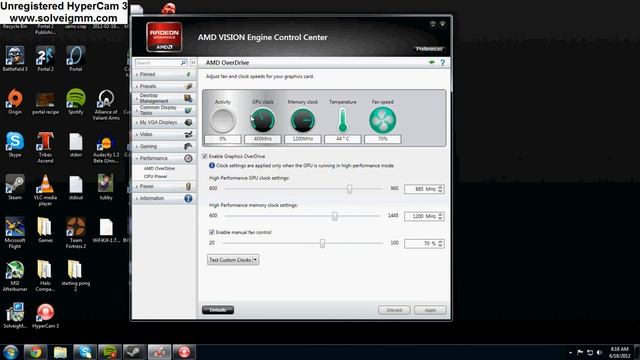This screenshot has width=640, height=360.
Task: Open Skype desktop shortcut
Action: point(15,144)
